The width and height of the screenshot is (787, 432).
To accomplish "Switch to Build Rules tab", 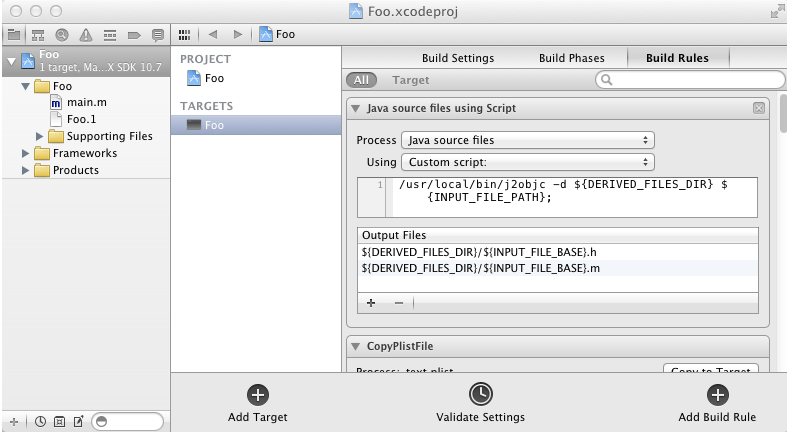I will [677, 58].
